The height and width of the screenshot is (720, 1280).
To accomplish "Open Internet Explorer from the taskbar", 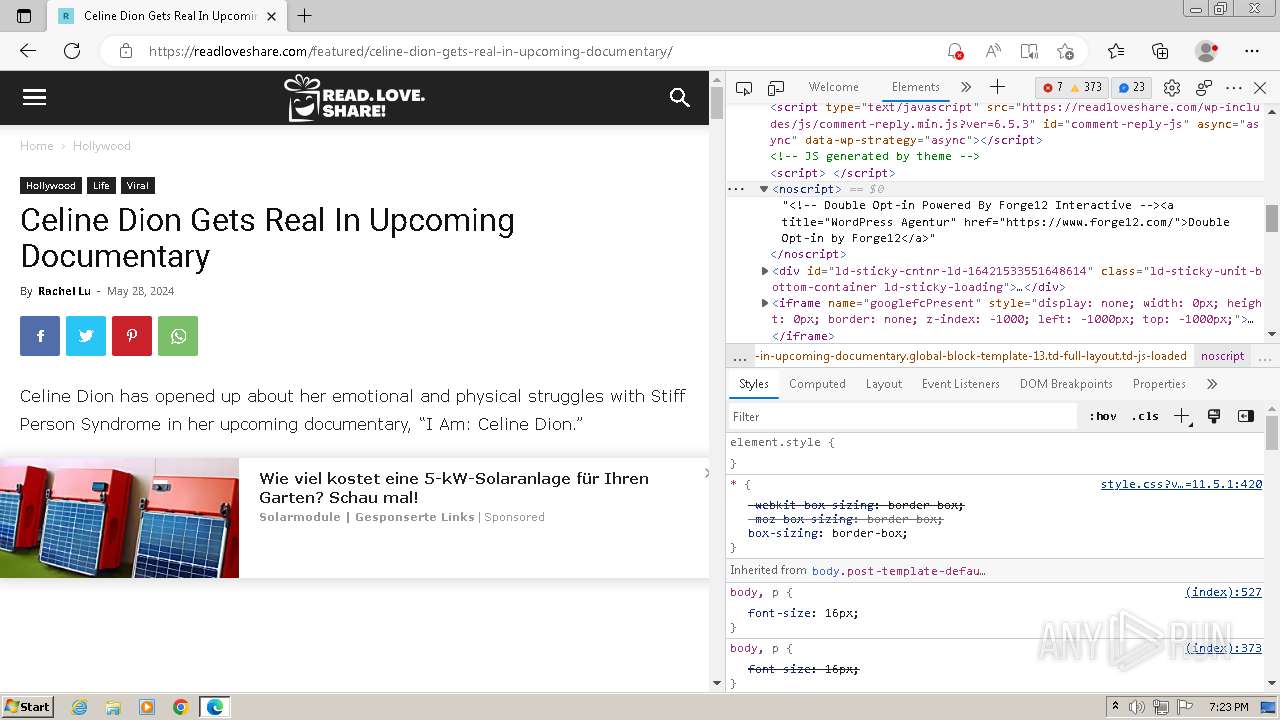I will pos(79,707).
